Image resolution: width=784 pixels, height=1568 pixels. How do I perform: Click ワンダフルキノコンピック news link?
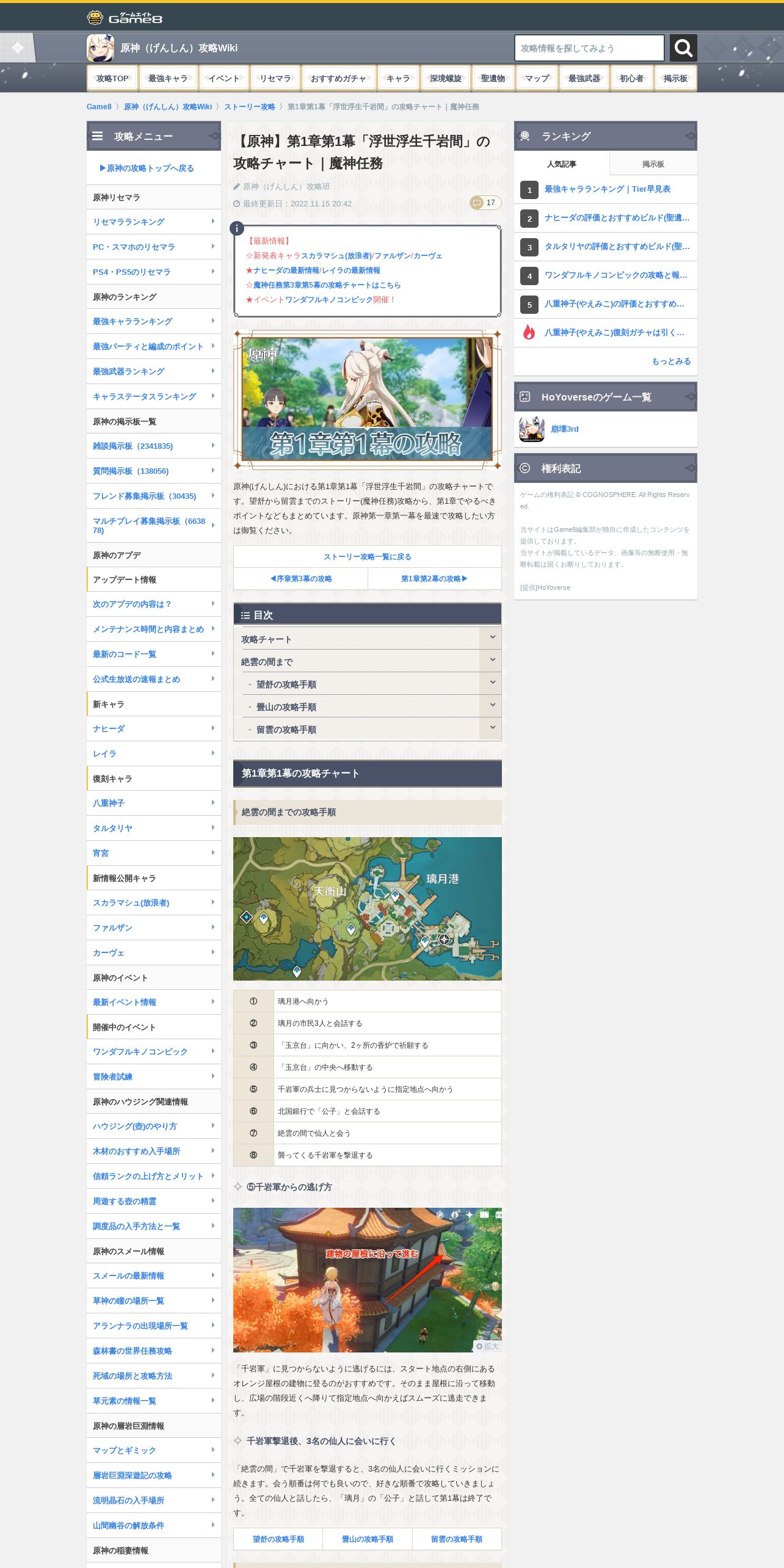click(328, 300)
